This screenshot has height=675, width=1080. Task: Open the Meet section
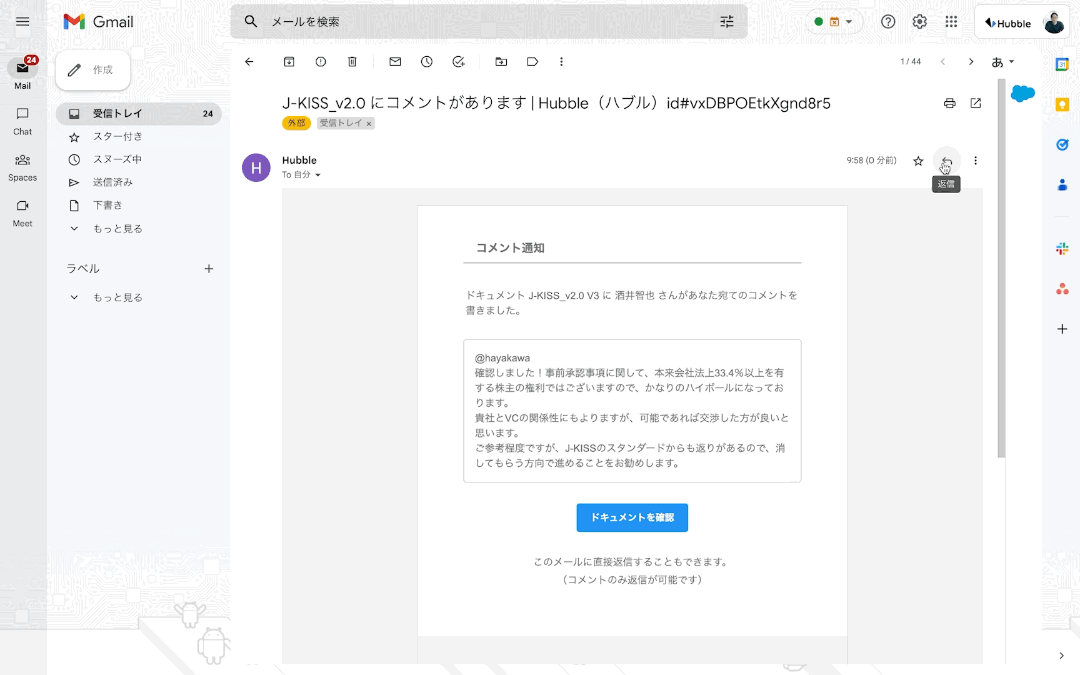coord(23,213)
